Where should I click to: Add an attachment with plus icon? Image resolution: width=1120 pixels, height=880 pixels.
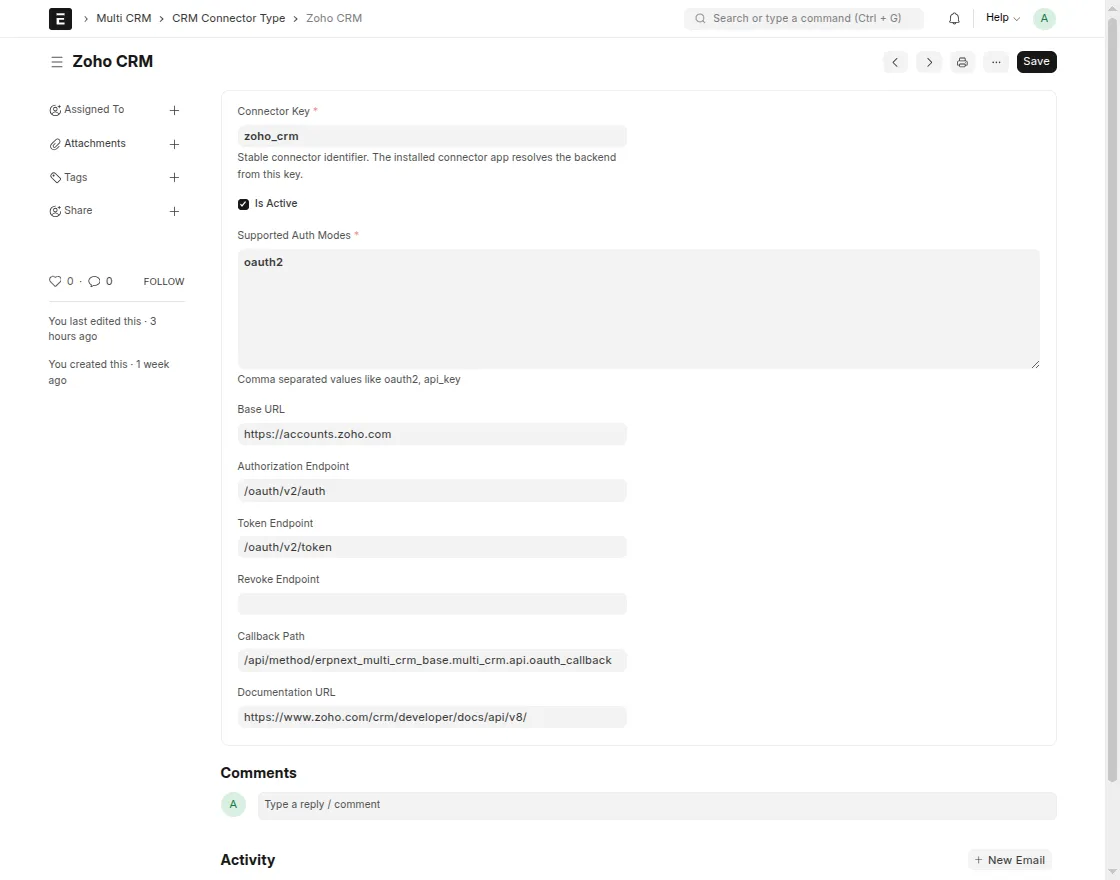[174, 144]
